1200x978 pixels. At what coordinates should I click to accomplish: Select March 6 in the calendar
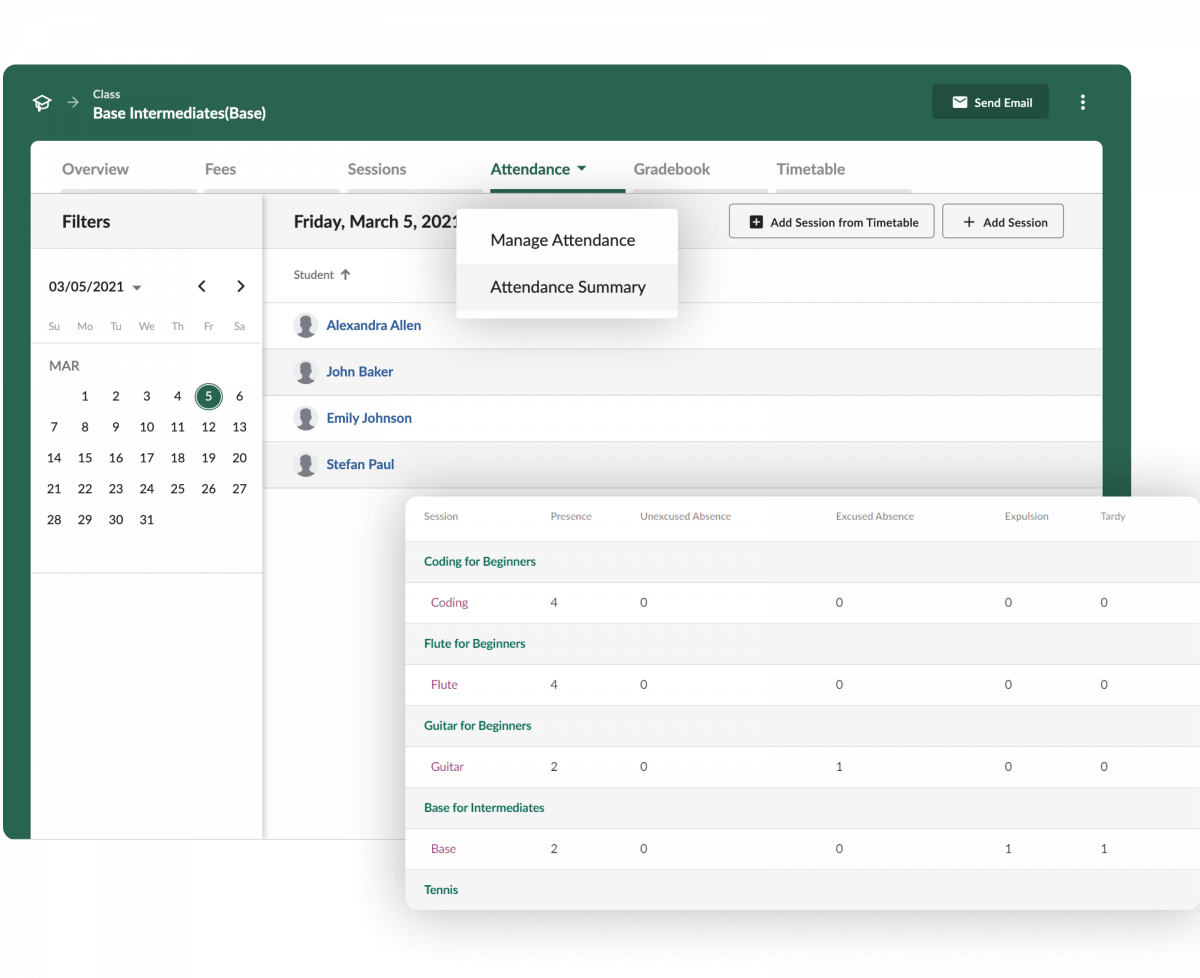239,396
